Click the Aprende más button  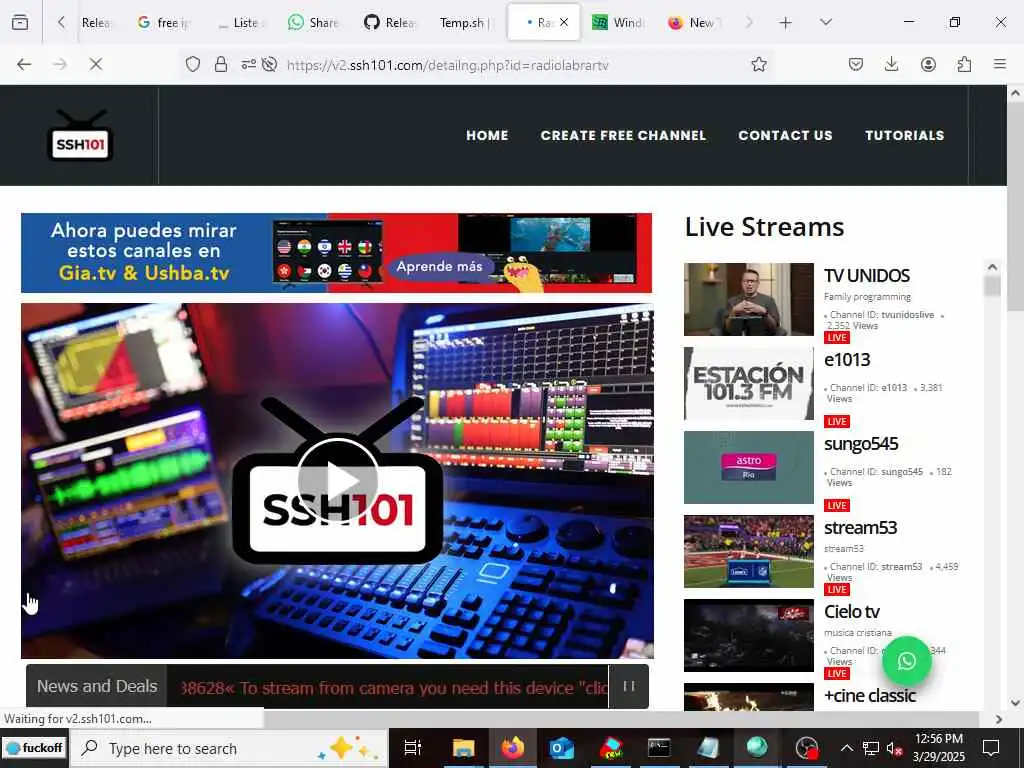point(440,266)
